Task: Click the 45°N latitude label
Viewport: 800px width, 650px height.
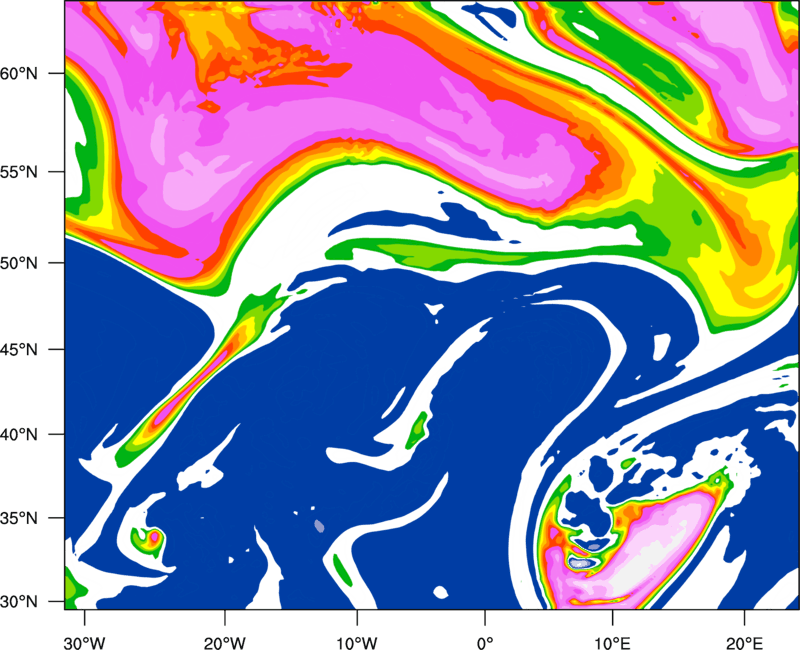Action: (19, 349)
